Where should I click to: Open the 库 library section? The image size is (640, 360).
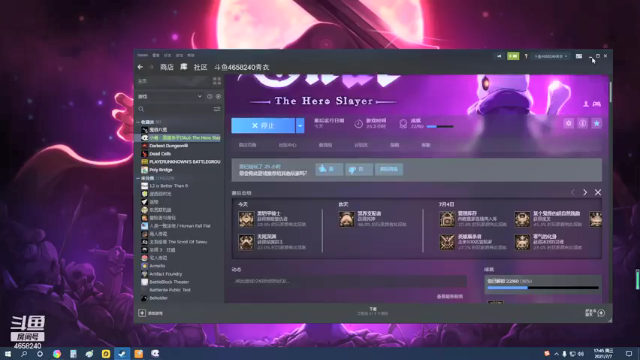point(184,67)
